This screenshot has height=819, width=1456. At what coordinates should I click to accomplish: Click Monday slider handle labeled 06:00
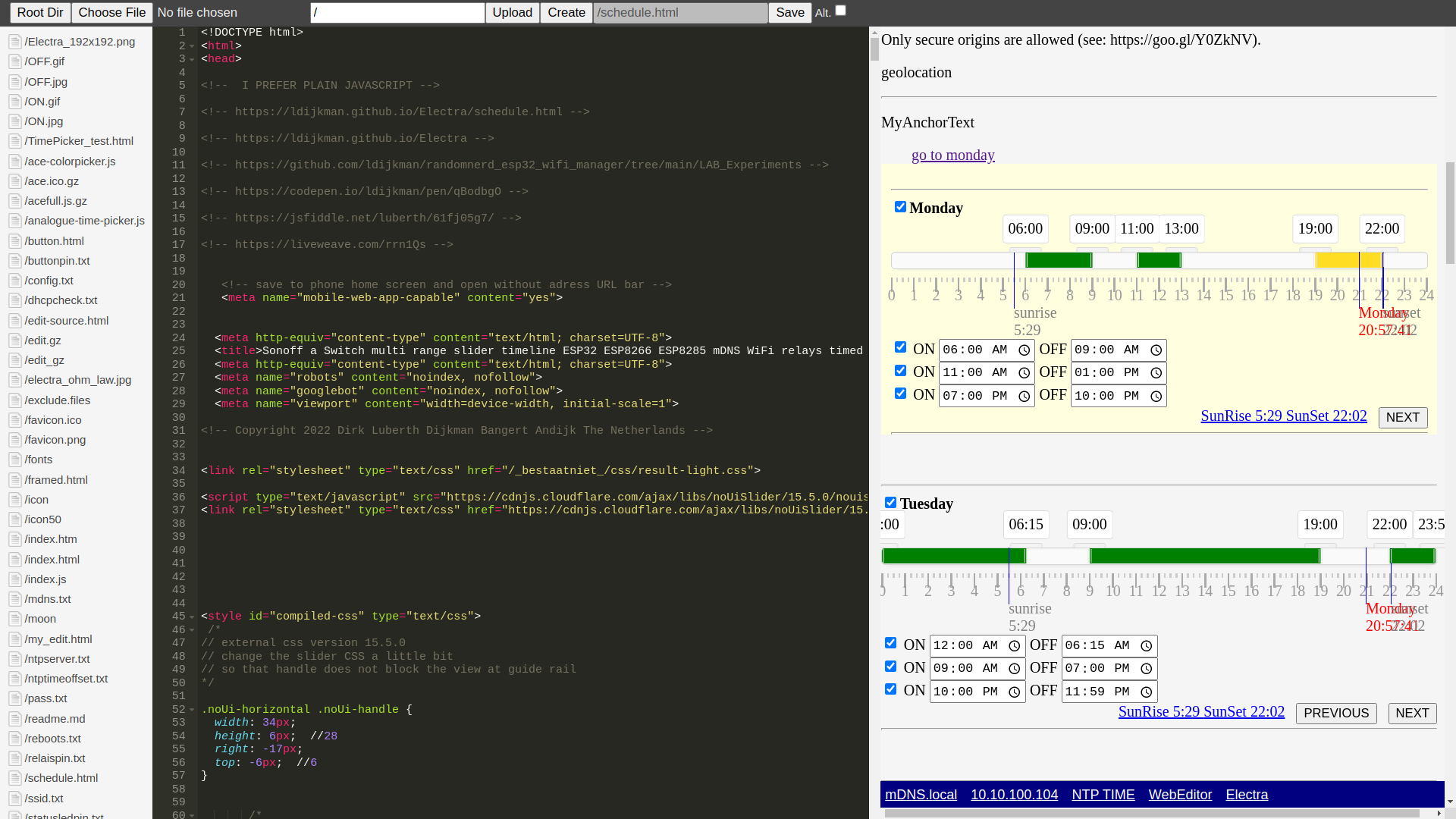coord(1025,250)
